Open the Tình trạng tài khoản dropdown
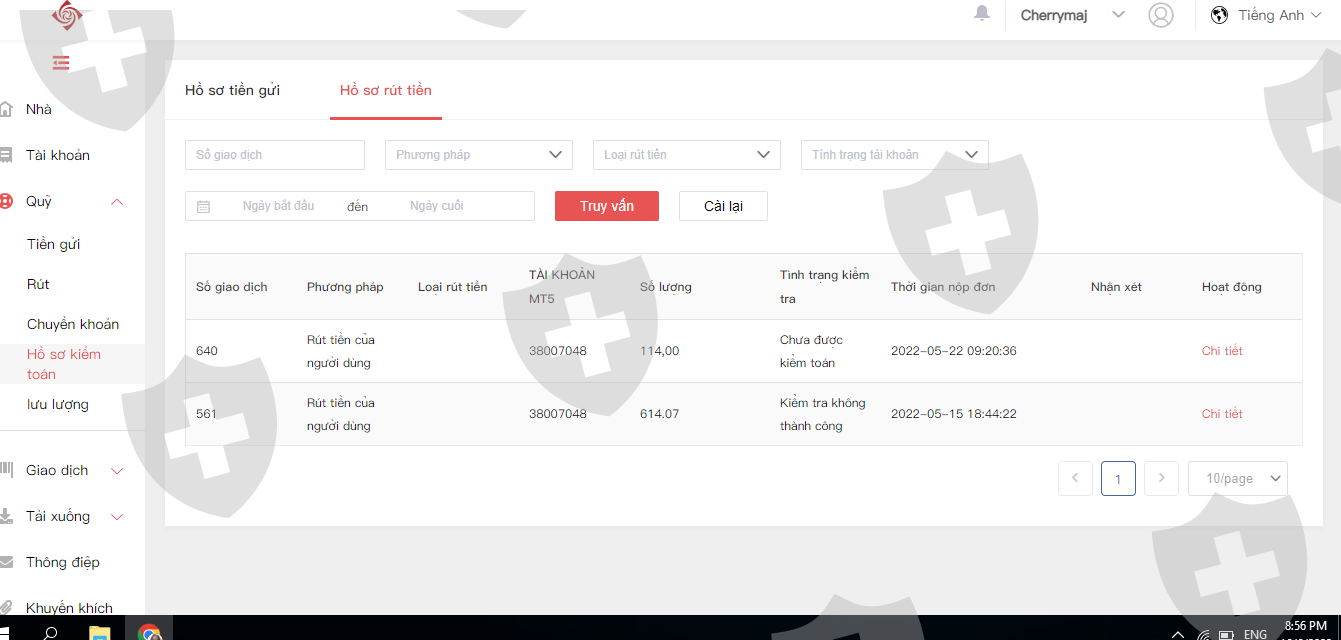Image resolution: width=1341 pixels, height=640 pixels. point(895,155)
